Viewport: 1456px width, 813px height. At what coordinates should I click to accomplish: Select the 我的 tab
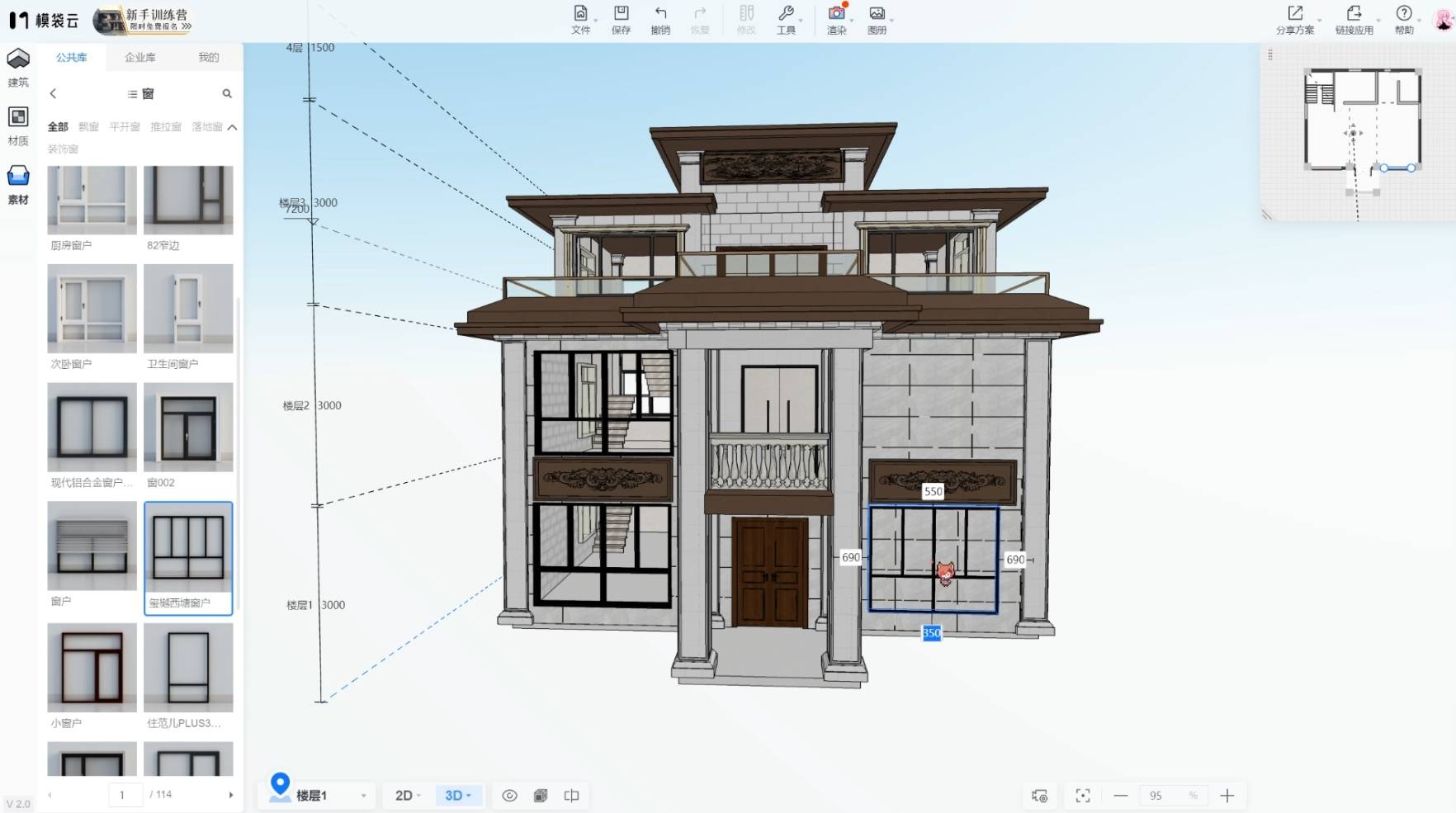point(209,57)
